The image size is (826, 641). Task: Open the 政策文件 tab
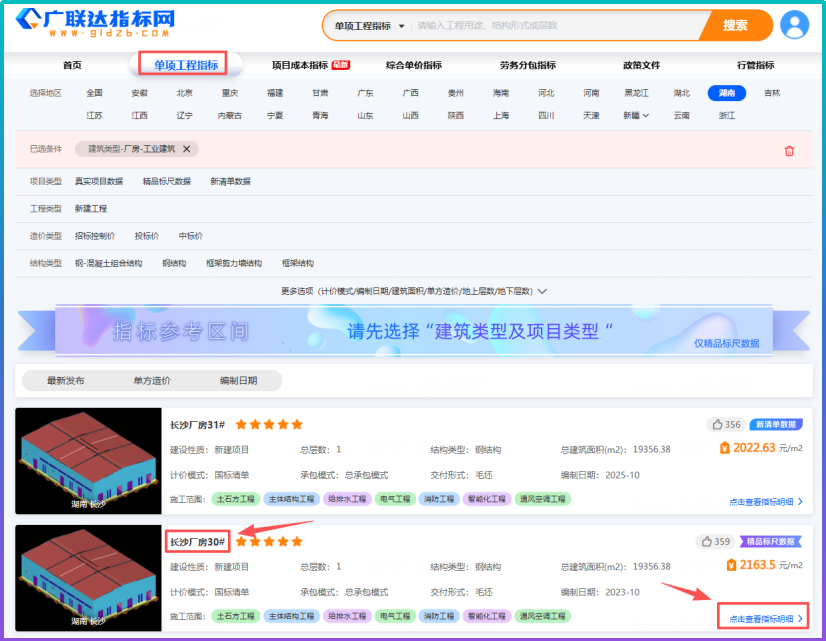(641, 65)
